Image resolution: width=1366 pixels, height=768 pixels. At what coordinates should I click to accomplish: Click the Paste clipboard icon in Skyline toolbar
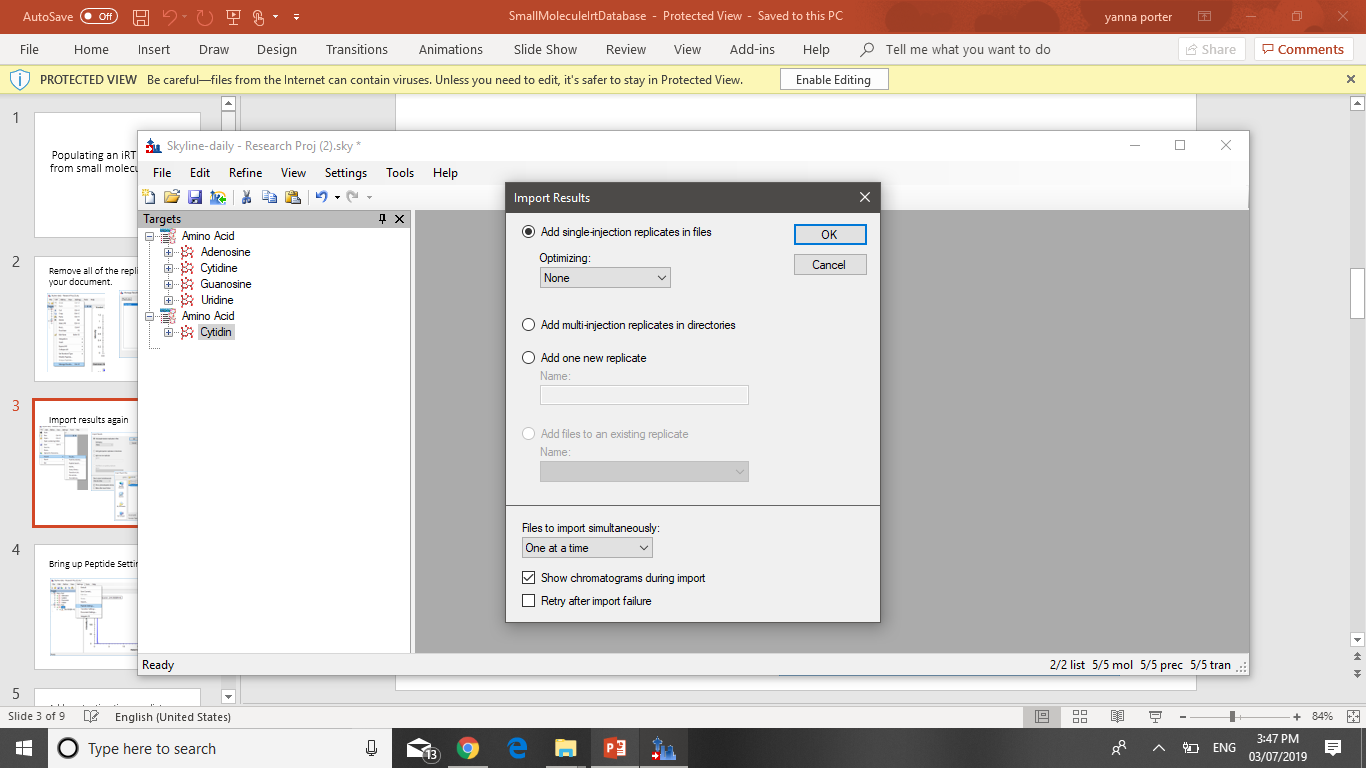(292, 197)
